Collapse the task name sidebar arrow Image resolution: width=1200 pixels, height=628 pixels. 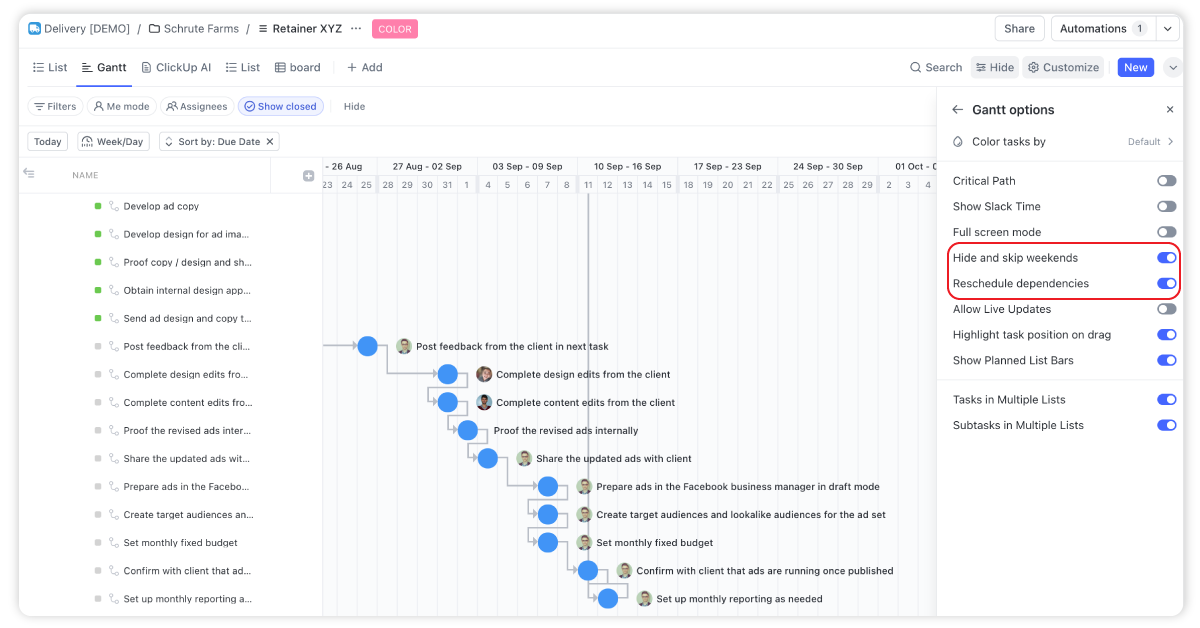[x=28, y=174]
